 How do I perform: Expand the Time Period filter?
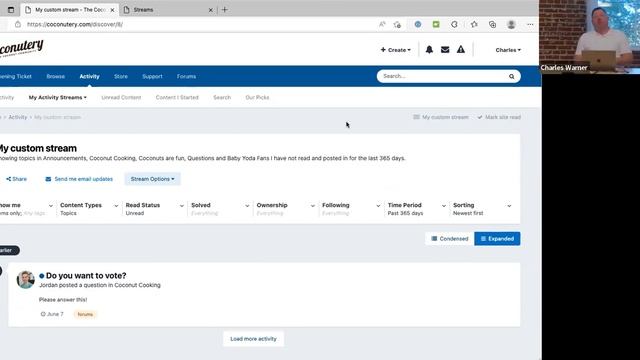[417, 209]
